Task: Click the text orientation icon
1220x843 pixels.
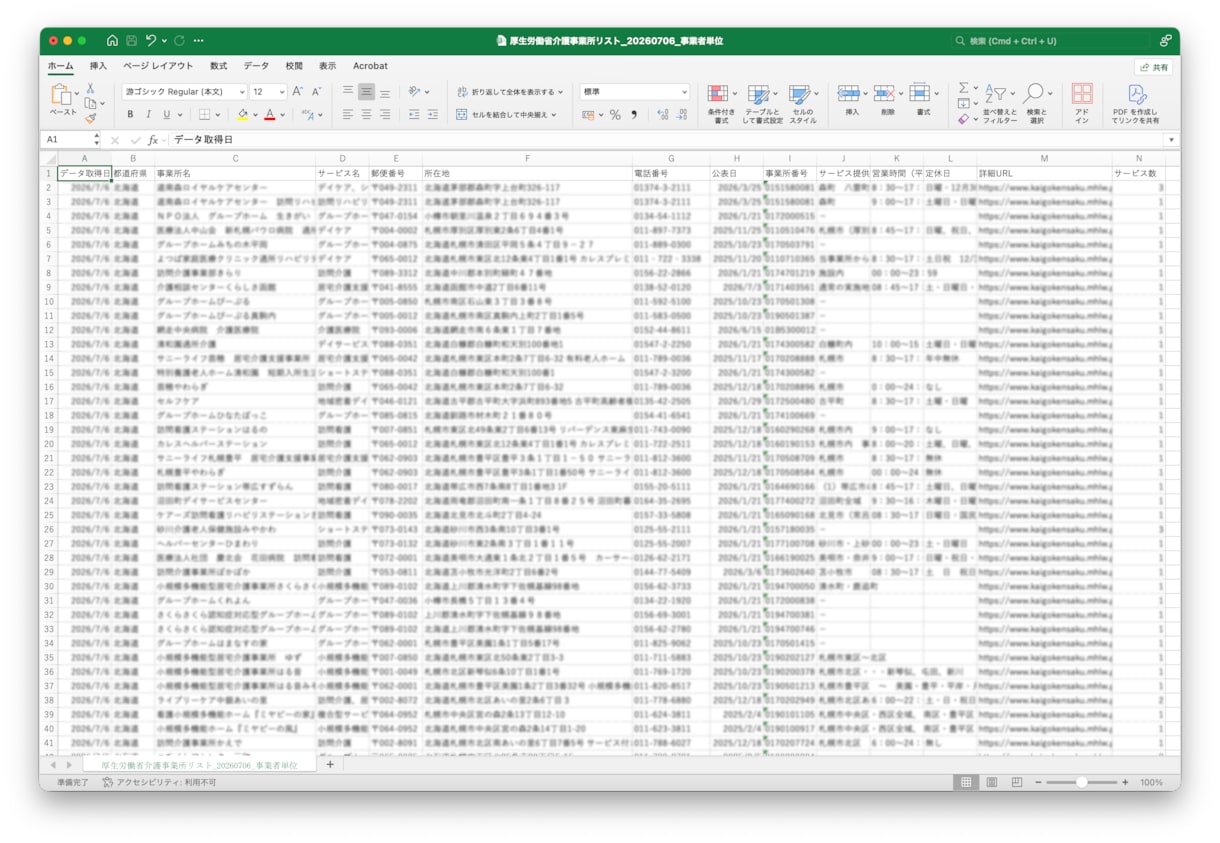Action: tap(414, 91)
